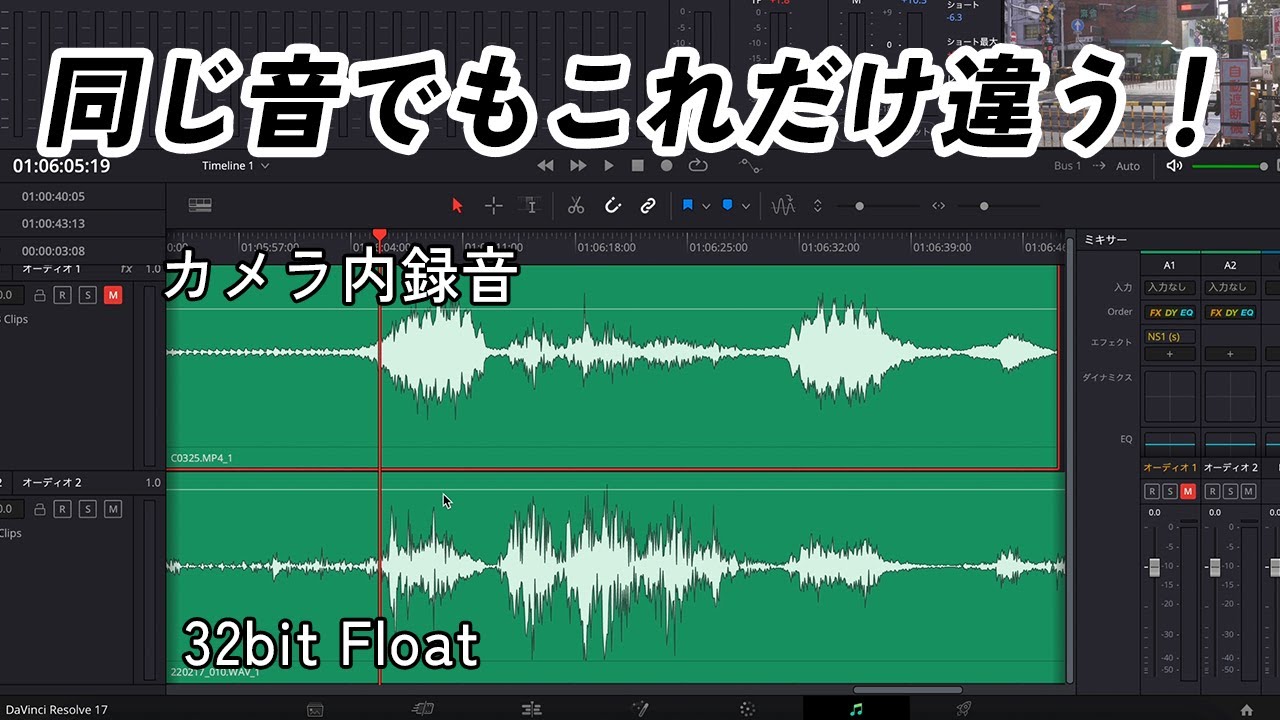Open the Timeline 1 dropdown

[236, 165]
